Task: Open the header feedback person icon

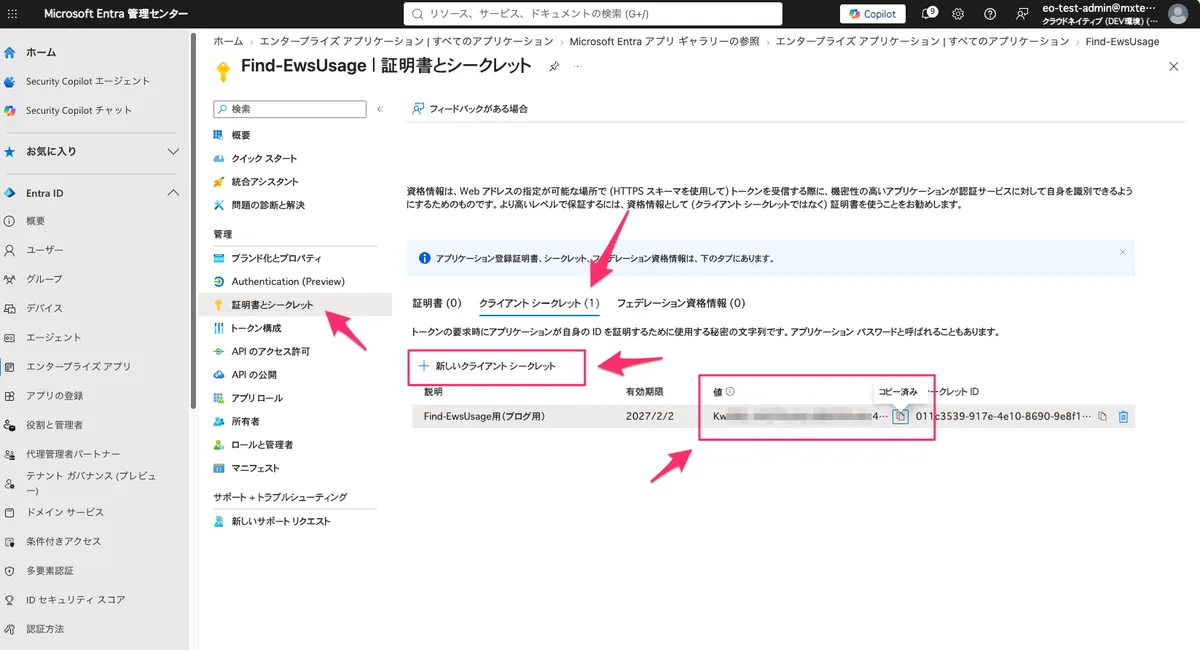Action: point(1021,14)
